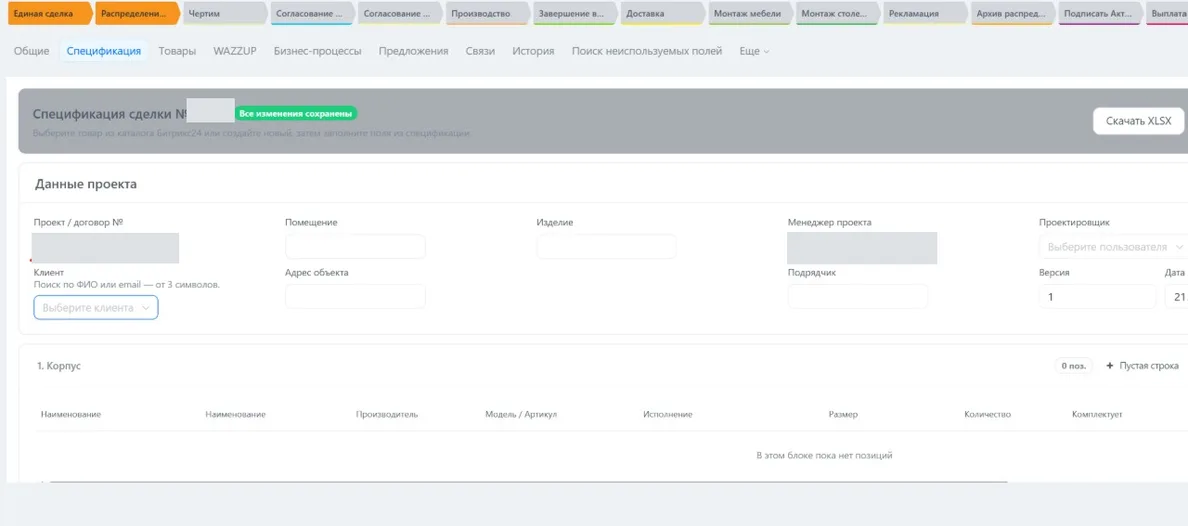This screenshot has height=526, width=1188.
Task: Click the Исполнение column header
Action: click(667, 415)
